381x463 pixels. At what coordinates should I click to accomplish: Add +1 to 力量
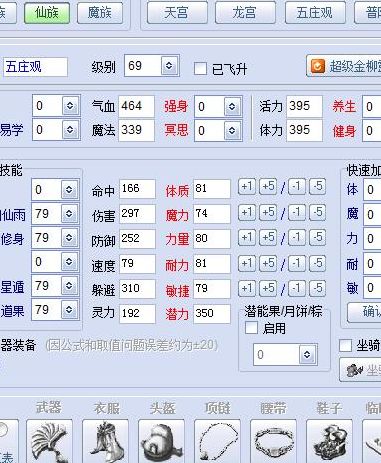247,238
